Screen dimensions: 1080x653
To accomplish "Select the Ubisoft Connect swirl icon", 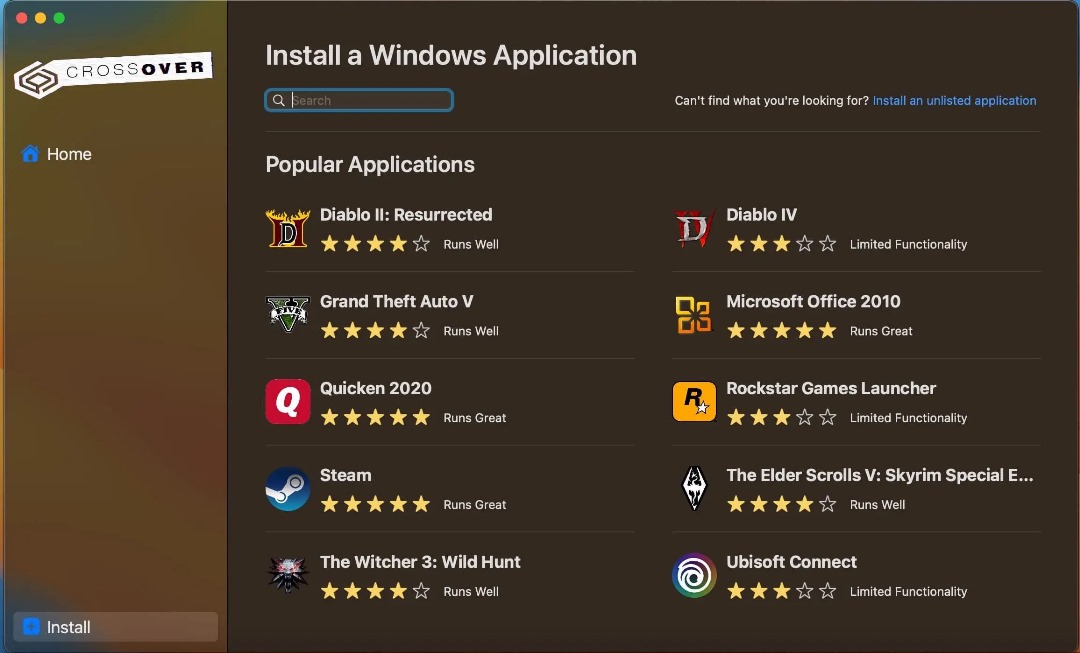I will pos(694,576).
